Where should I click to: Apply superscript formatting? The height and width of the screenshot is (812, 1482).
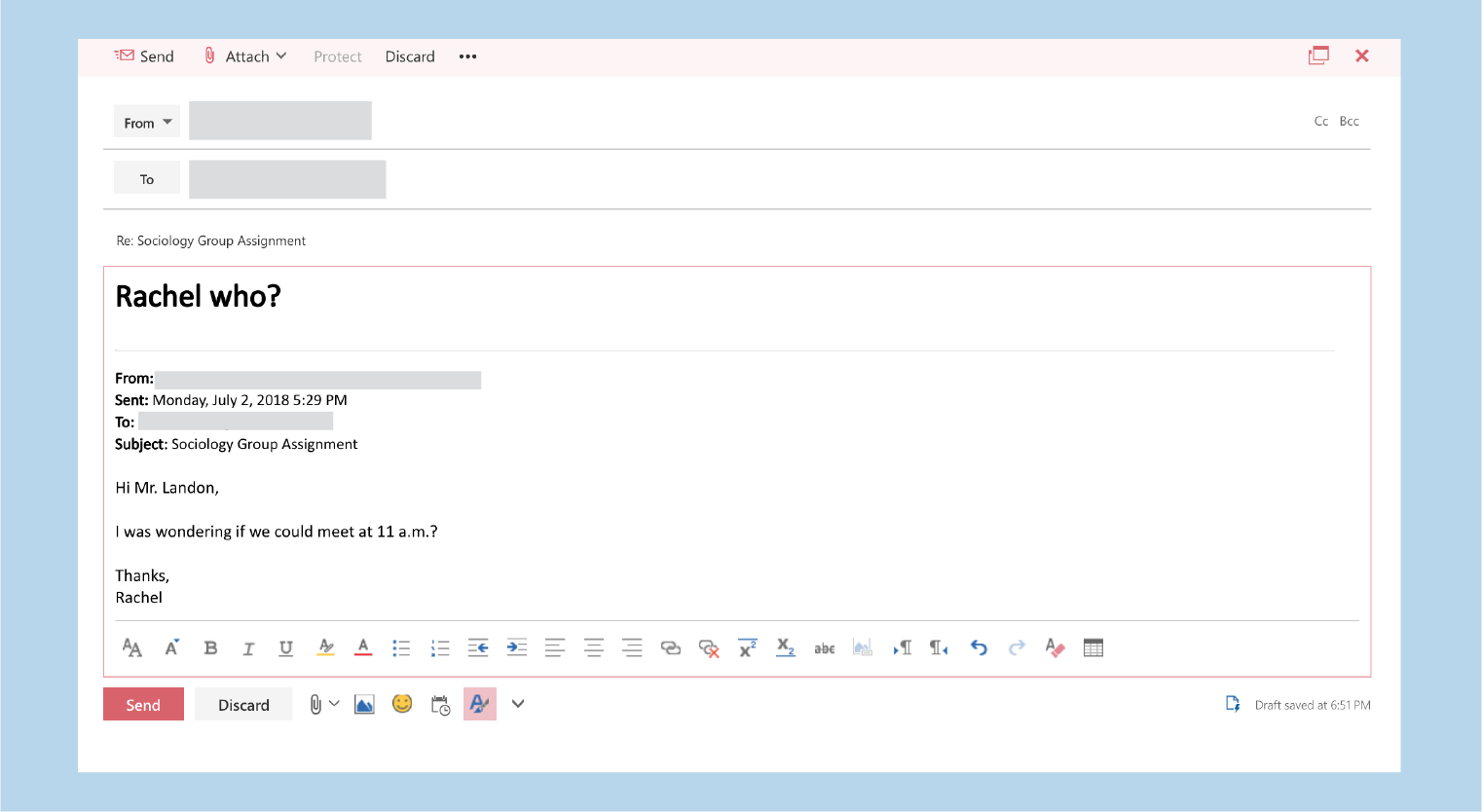[747, 647]
